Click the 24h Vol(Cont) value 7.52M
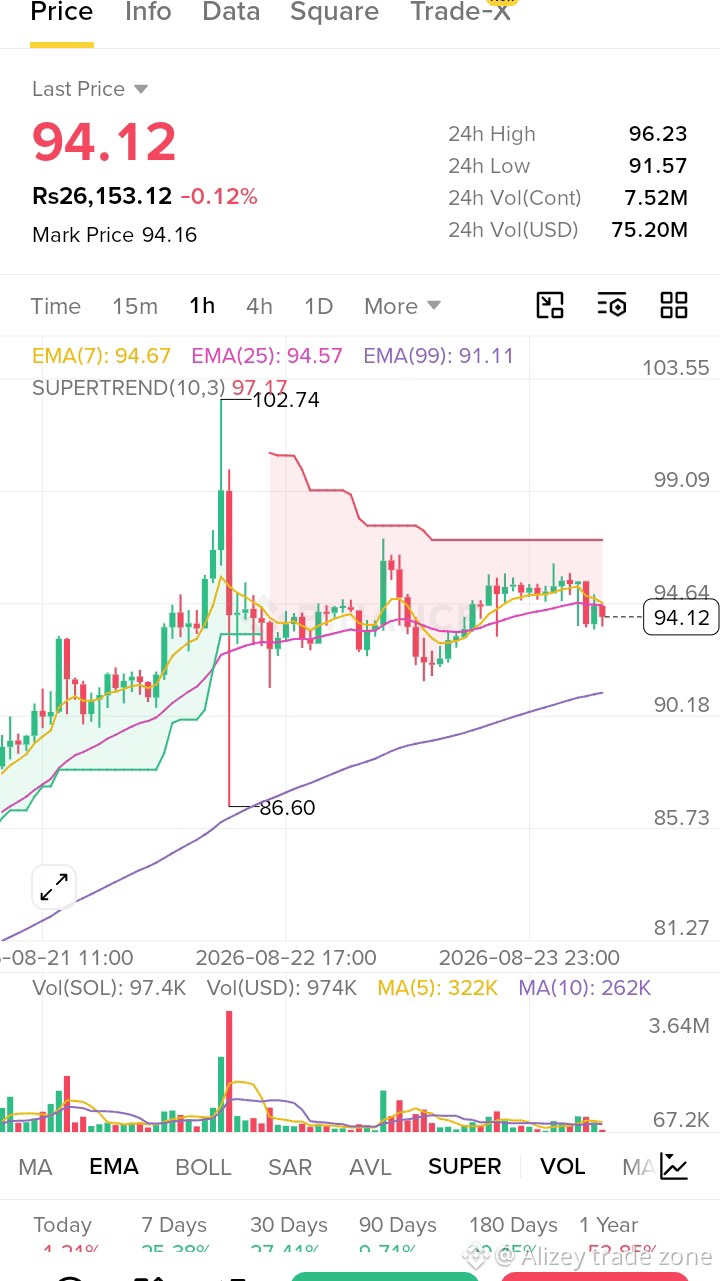 (656, 198)
